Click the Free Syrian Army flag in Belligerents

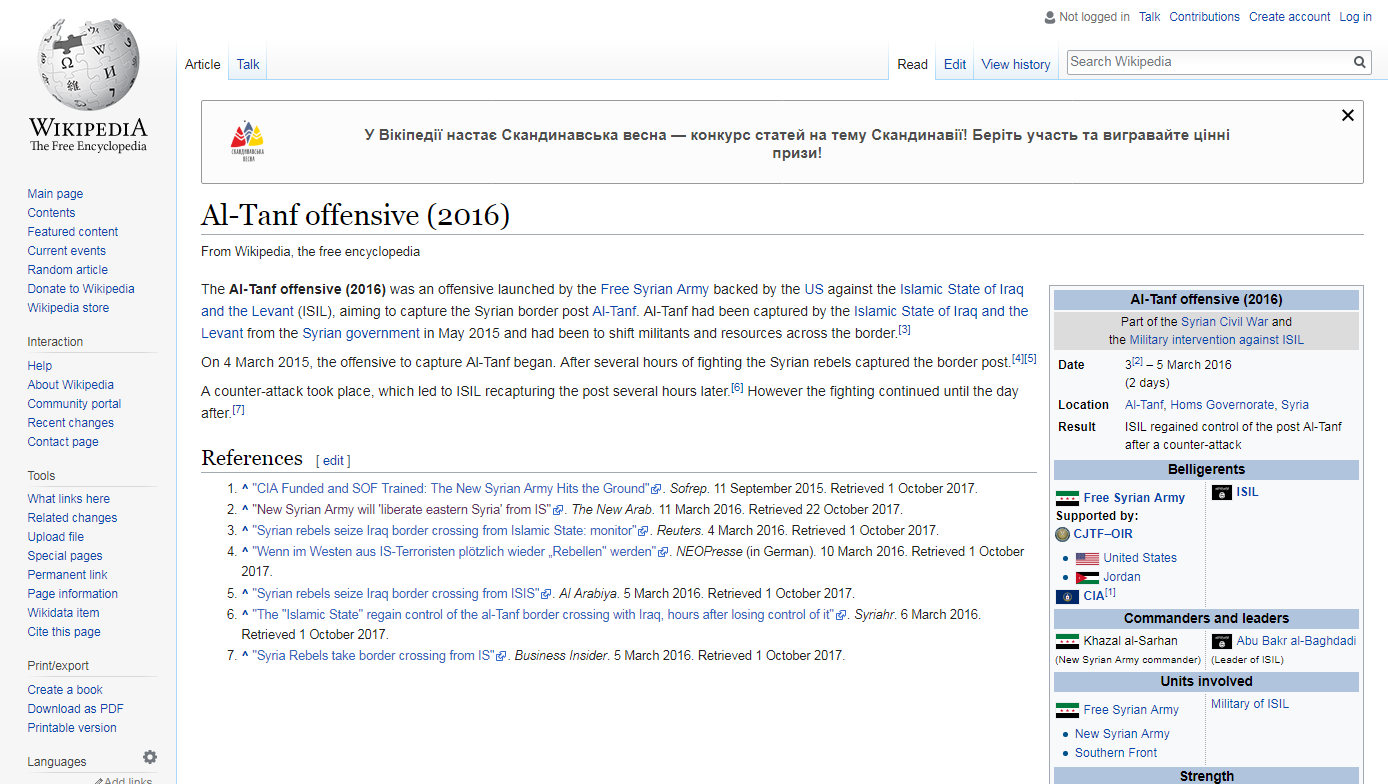point(1067,498)
